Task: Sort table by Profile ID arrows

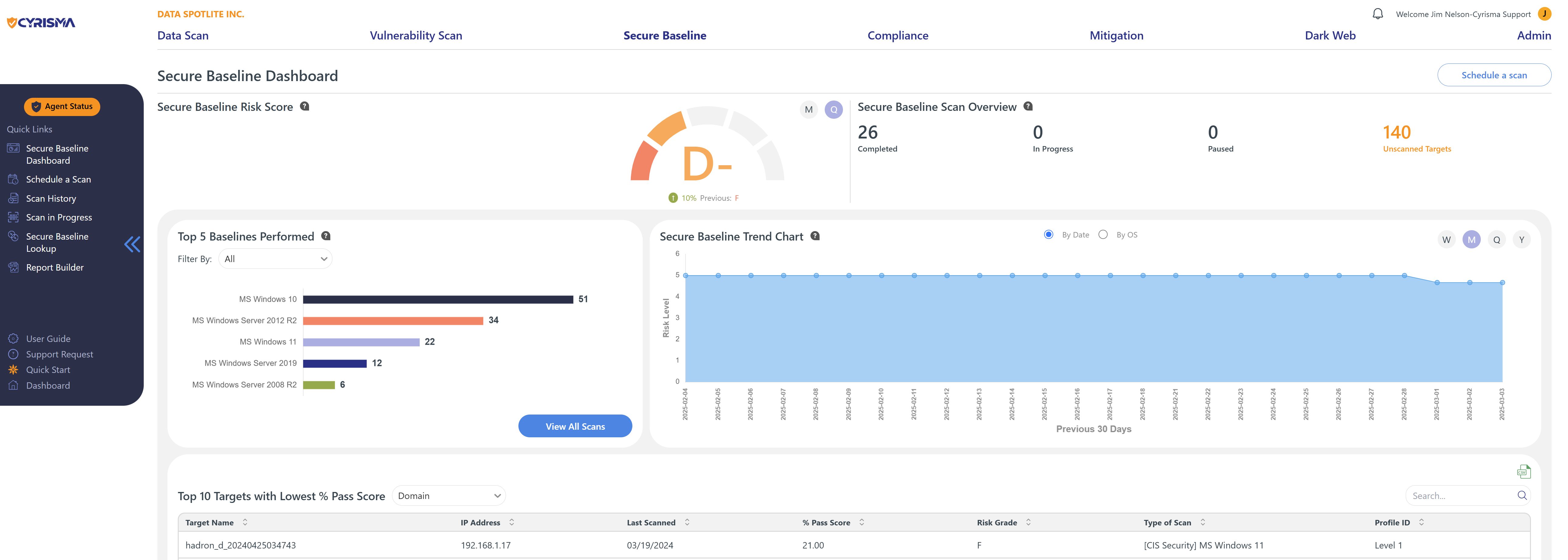Action: tap(1421, 522)
